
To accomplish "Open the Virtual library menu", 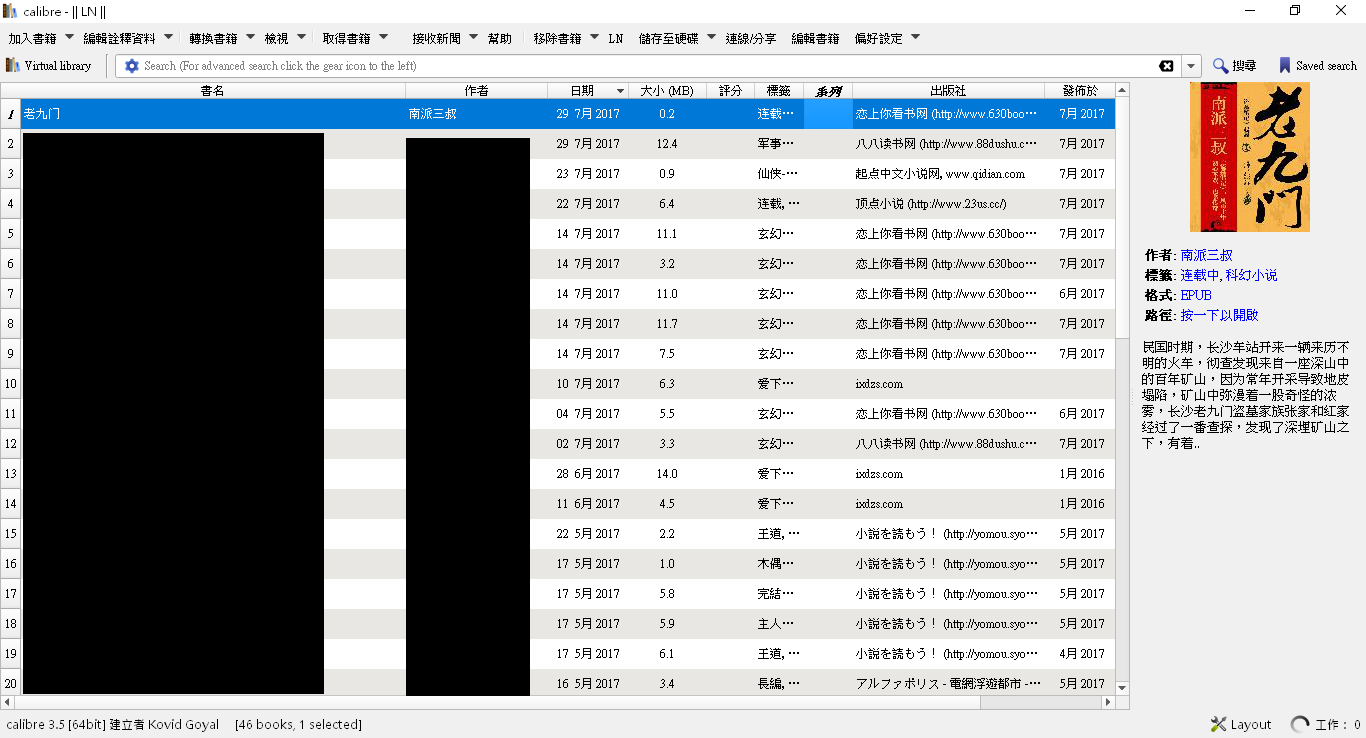I will pyautogui.click(x=49, y=66).
